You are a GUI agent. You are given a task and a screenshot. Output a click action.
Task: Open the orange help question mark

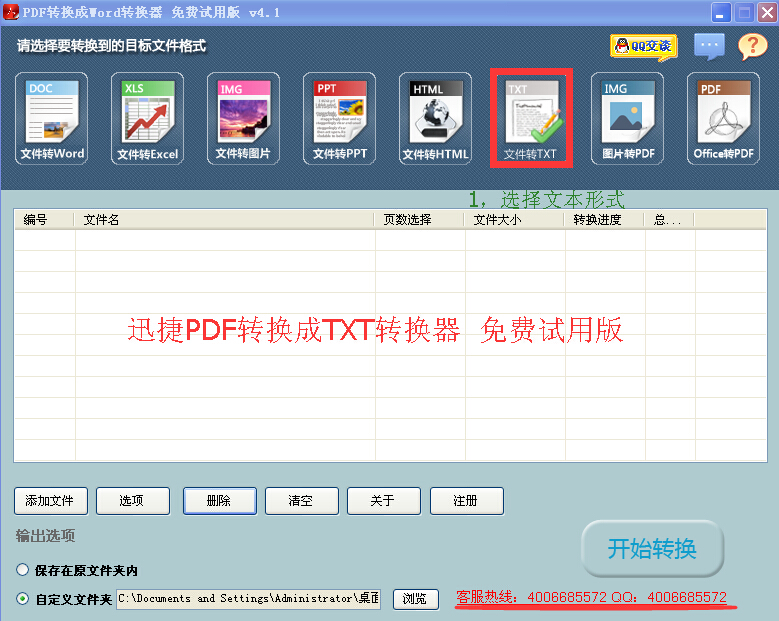pos(752,46)
